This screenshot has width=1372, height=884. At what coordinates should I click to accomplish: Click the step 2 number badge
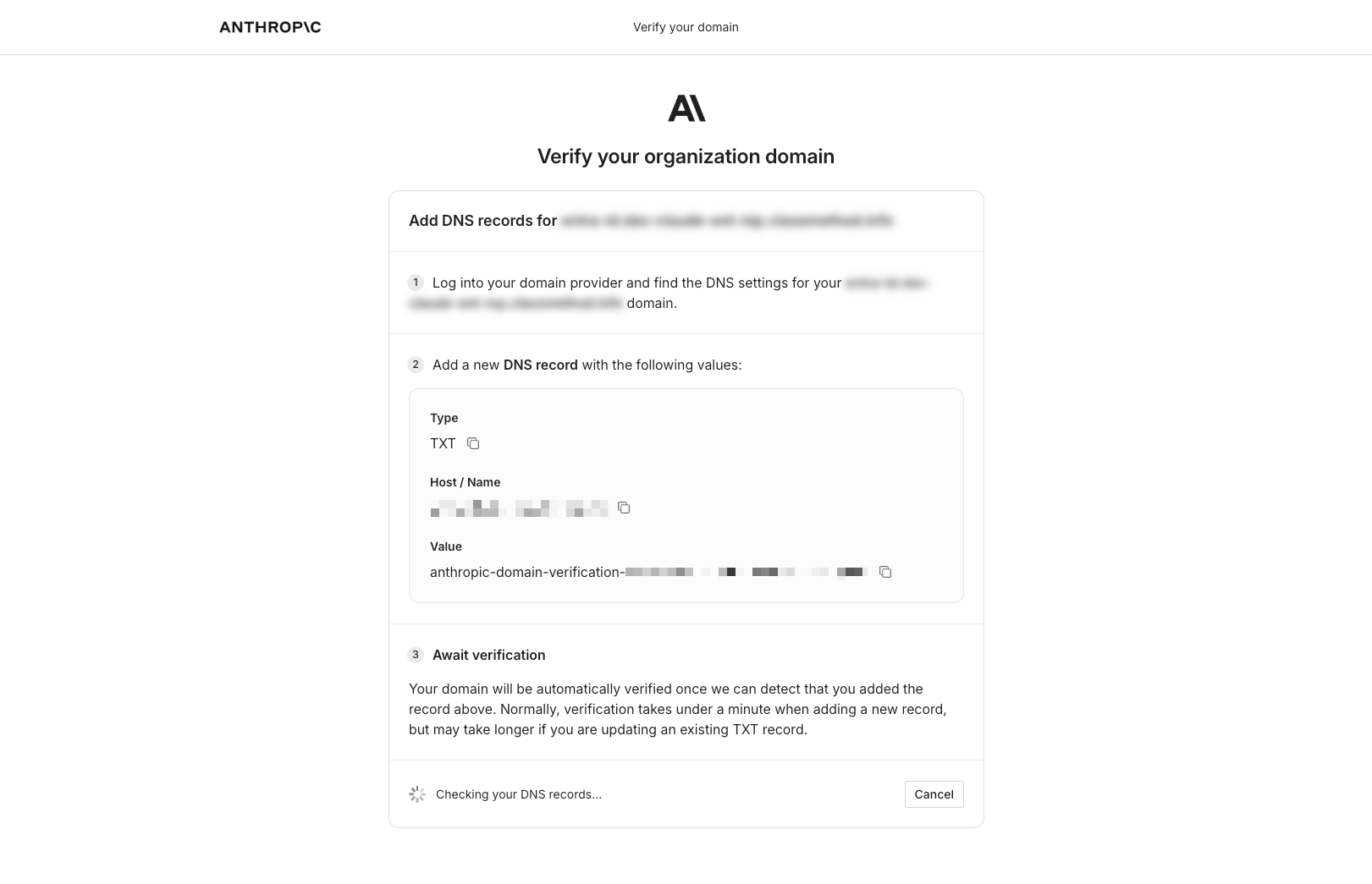416,365
